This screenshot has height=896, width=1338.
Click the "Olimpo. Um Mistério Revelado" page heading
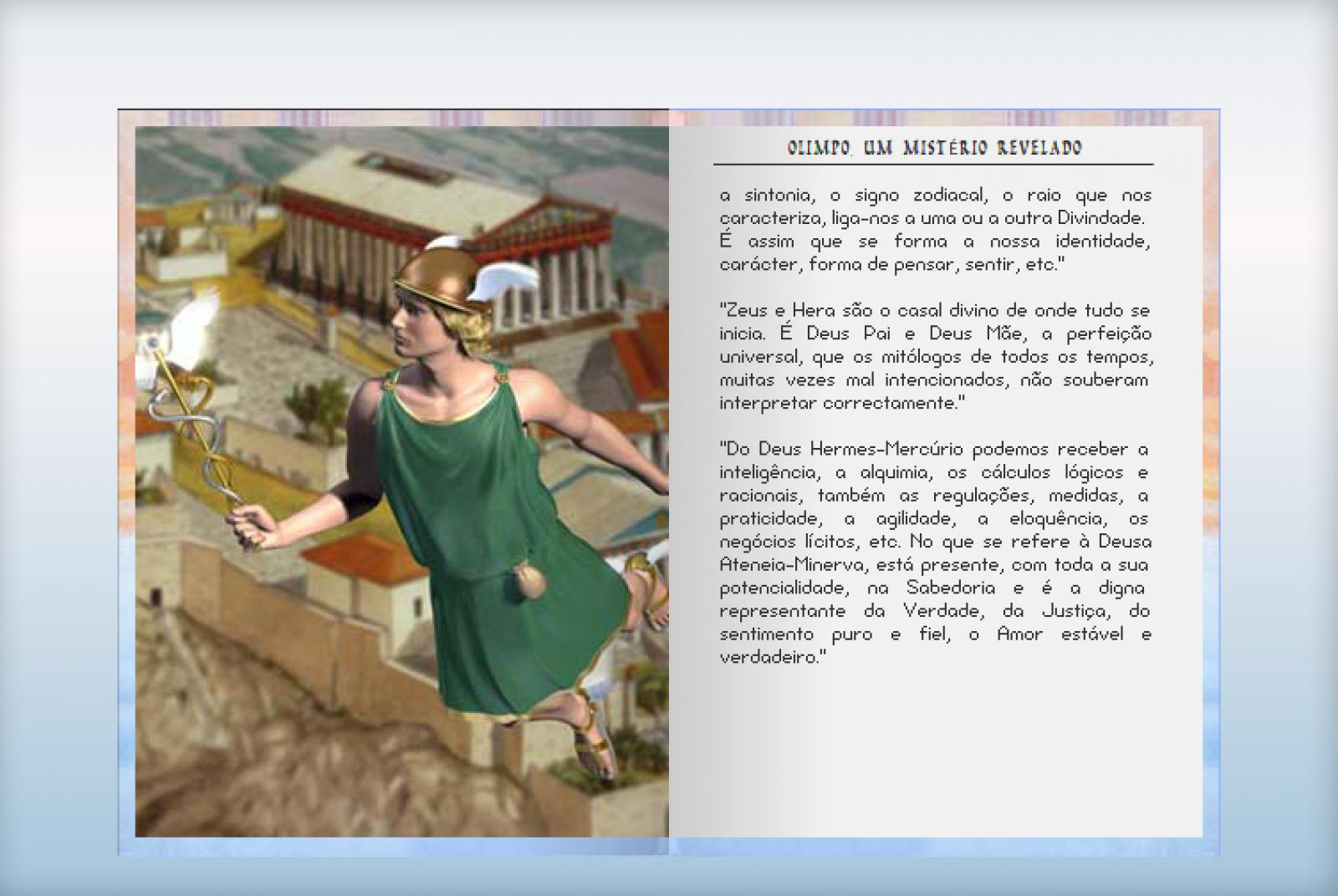coord(934,149)
